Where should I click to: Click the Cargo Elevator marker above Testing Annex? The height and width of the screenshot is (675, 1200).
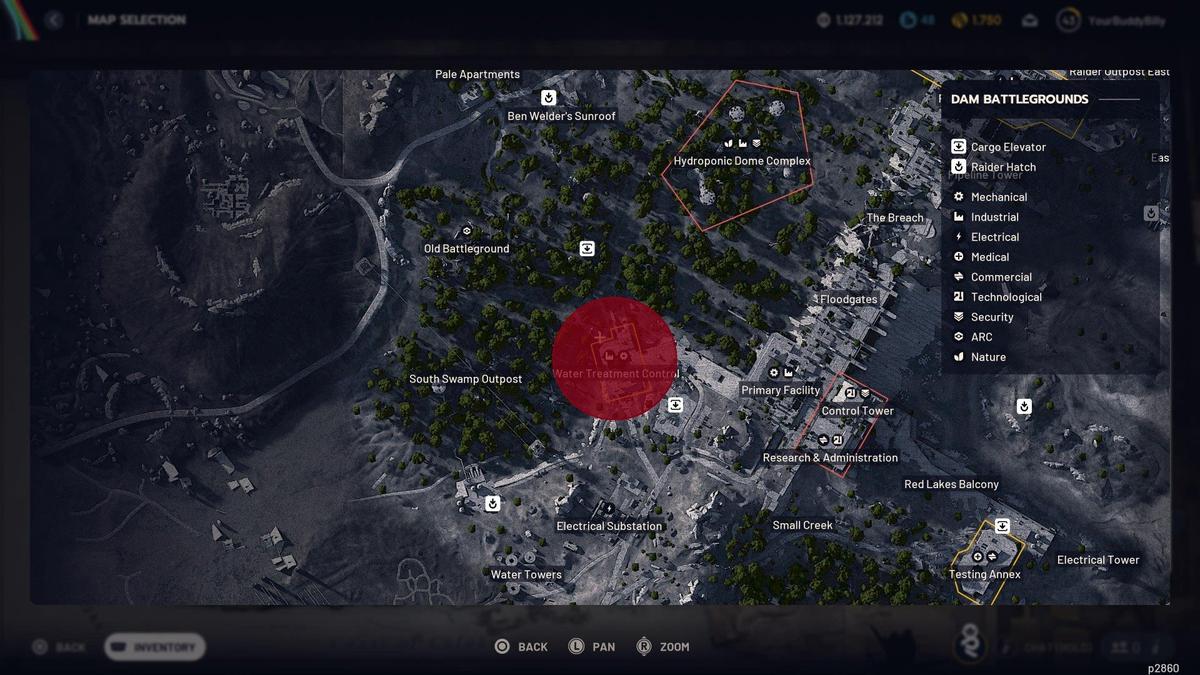[1002, 526]
